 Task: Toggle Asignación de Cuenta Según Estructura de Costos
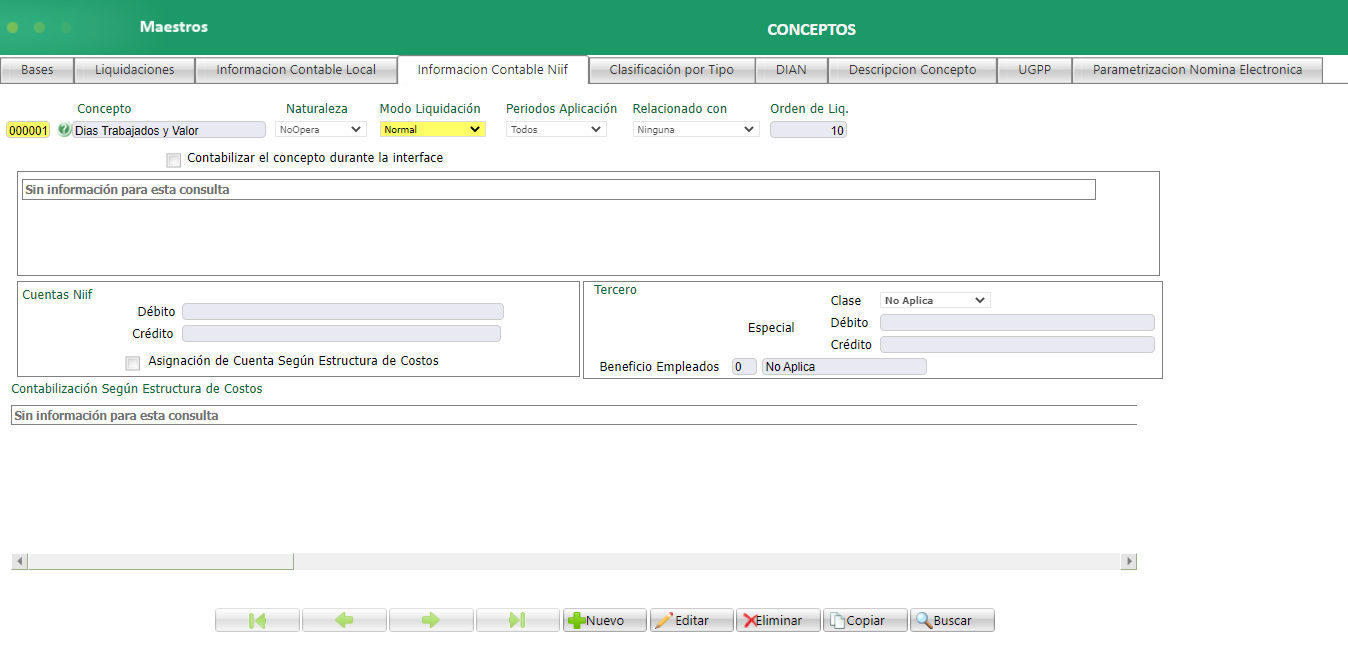[x=133, y=362]
